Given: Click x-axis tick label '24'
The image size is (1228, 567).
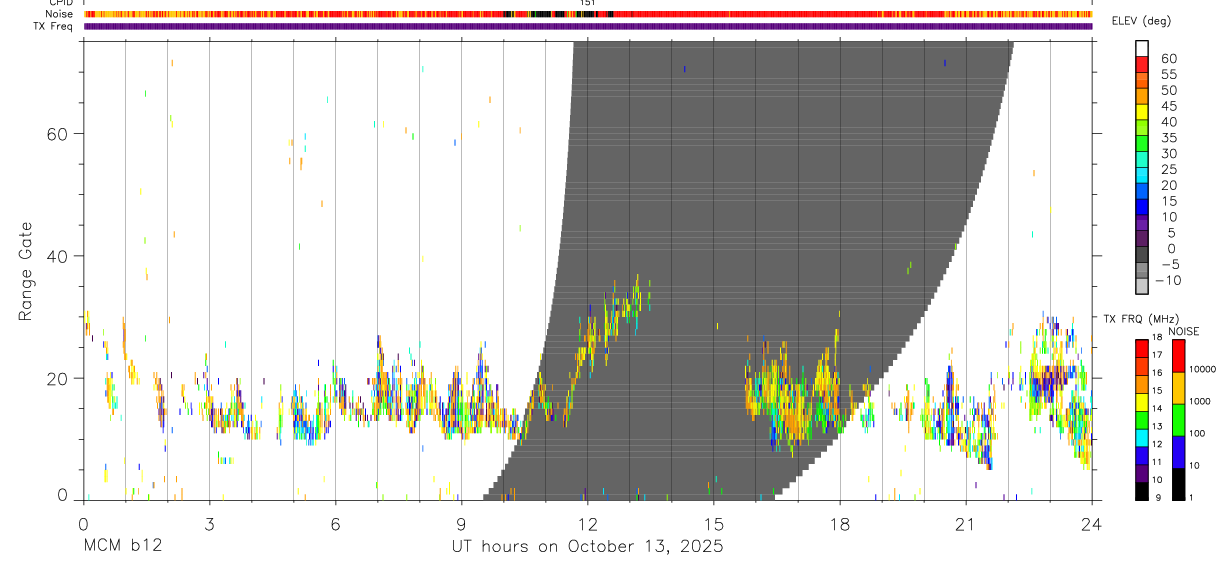Looking at the screenshot, I should (x=1092, y=523).
